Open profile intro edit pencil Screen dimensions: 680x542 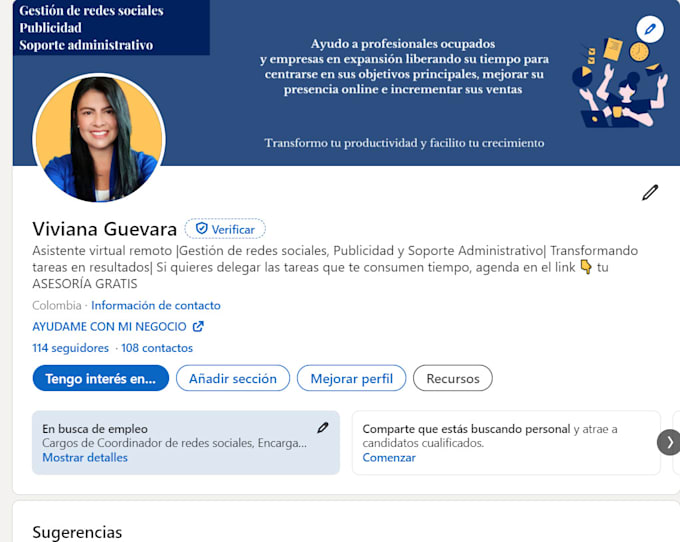[650, 193]
